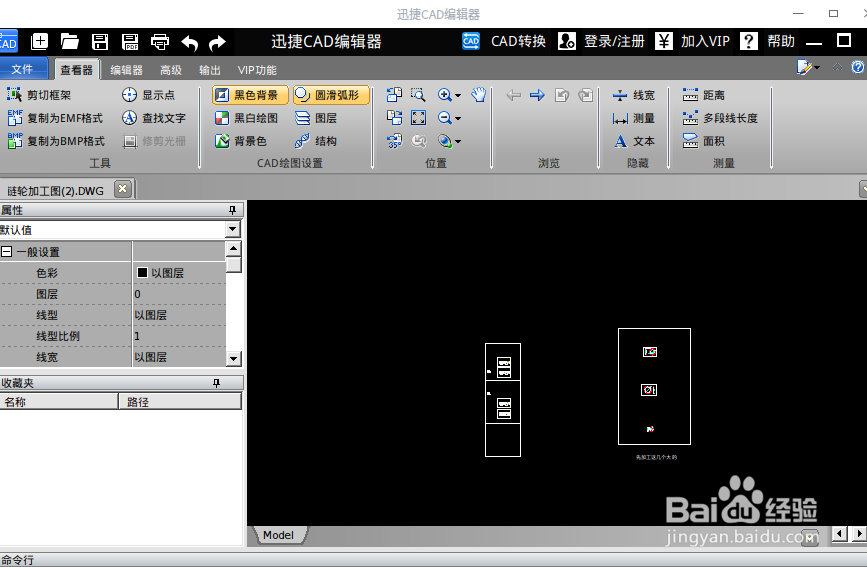
Task: Open the 文件 menu
Action: click(22, 69)
